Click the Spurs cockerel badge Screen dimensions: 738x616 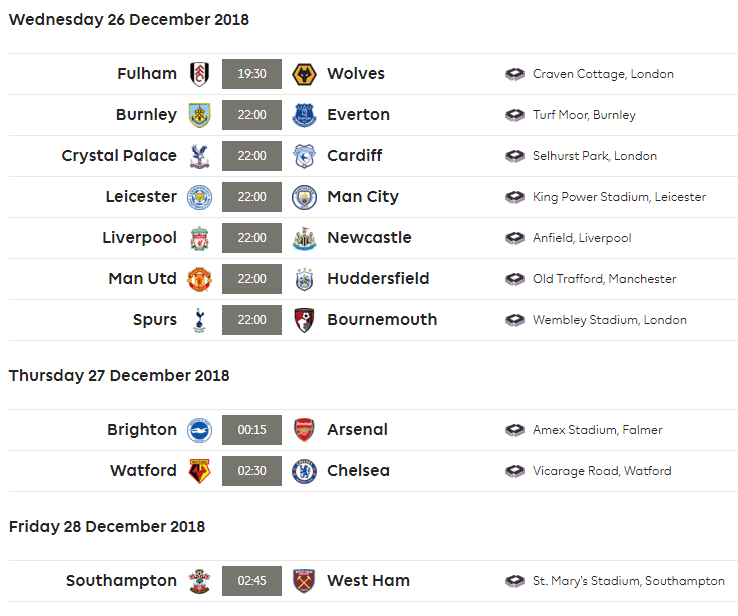click(x=200, y=320)
